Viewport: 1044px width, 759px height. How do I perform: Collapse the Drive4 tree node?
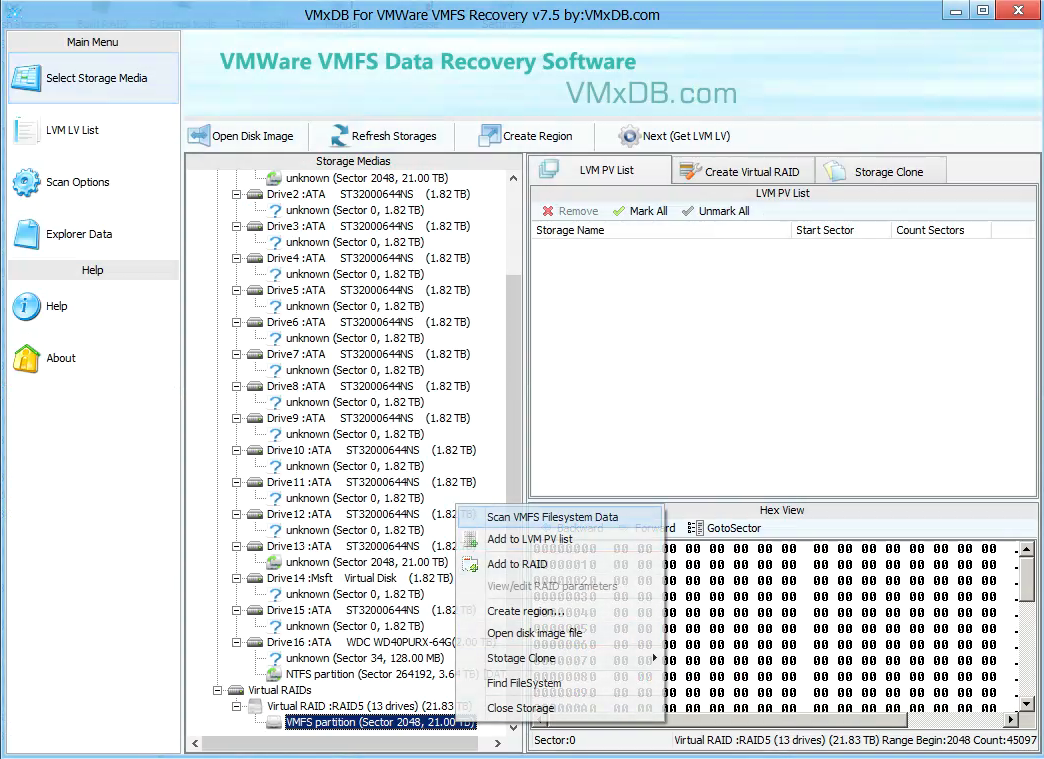236,258
